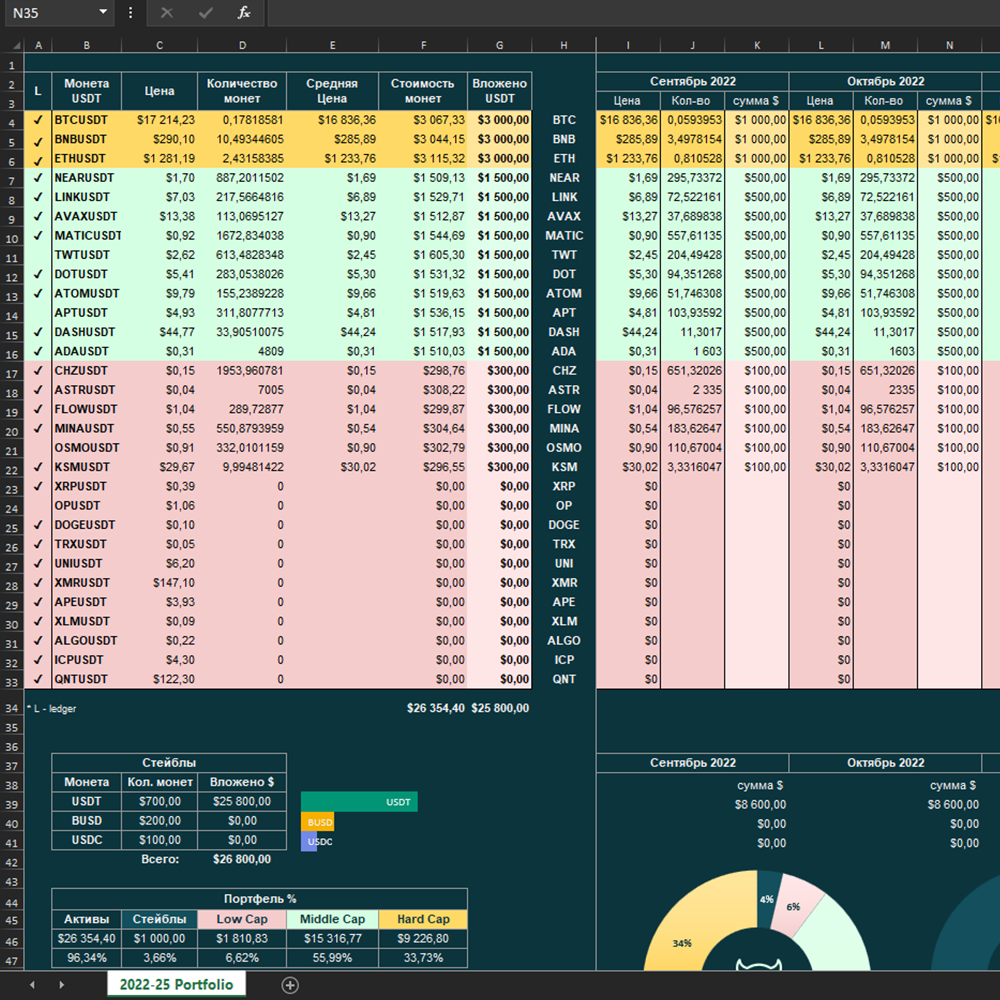Click the next sheet navigation arrow
The image size is (1000, 1000).
(x=61, y=985)
